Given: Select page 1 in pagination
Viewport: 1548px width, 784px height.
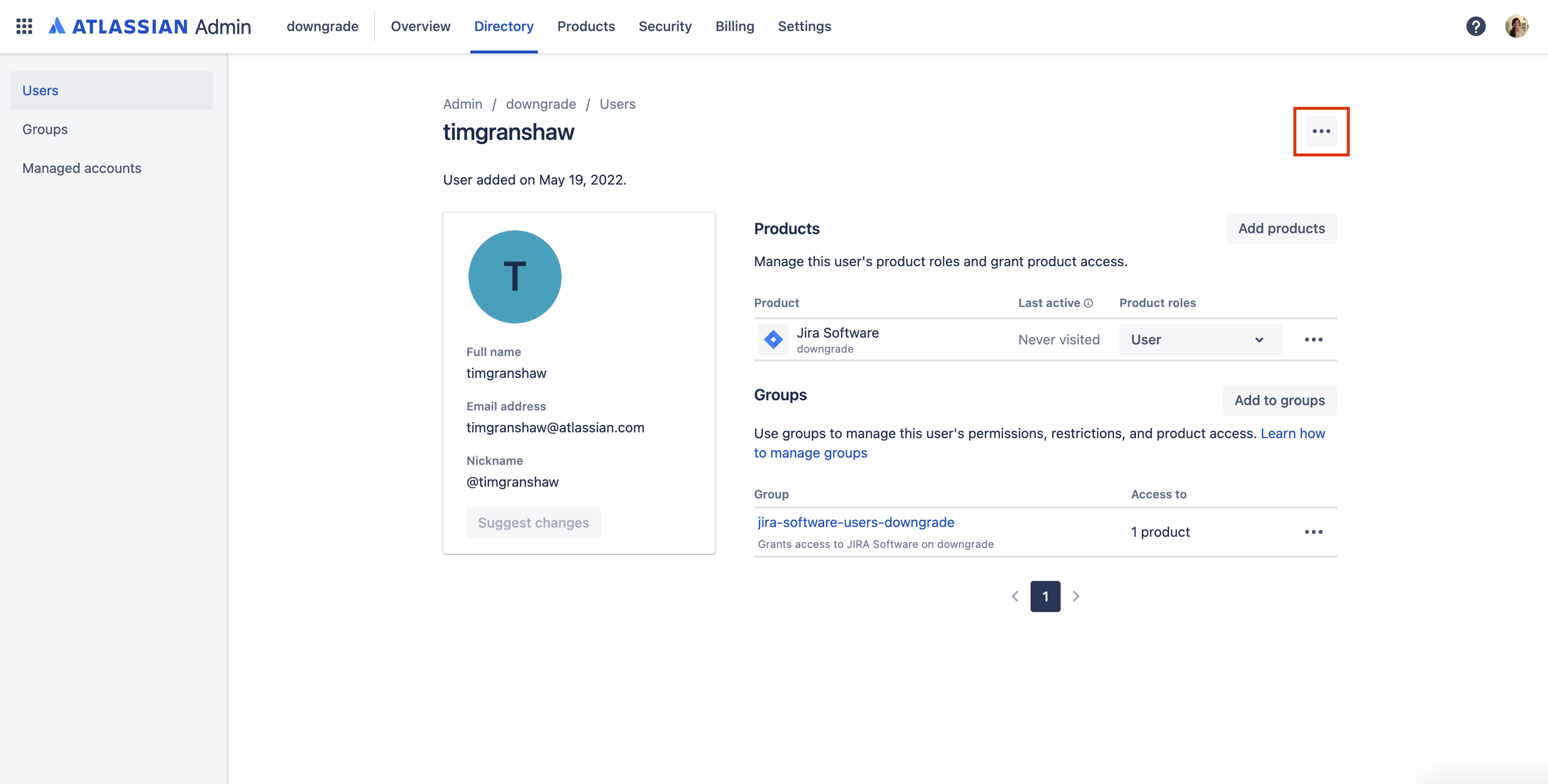Looking at the screenshot, I should (x=1045, y=596).
